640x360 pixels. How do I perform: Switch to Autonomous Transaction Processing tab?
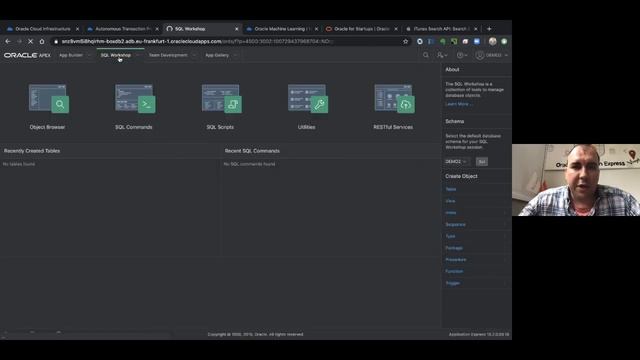point(122,29)
